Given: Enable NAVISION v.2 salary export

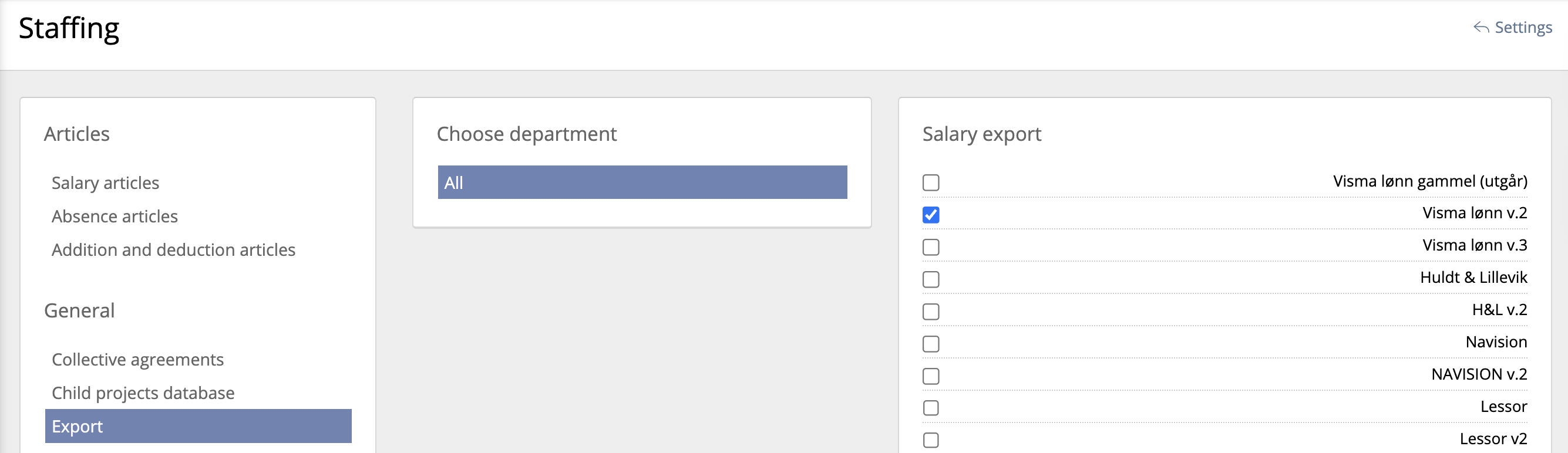Looking at the screenshot, I should pos(931,376).
